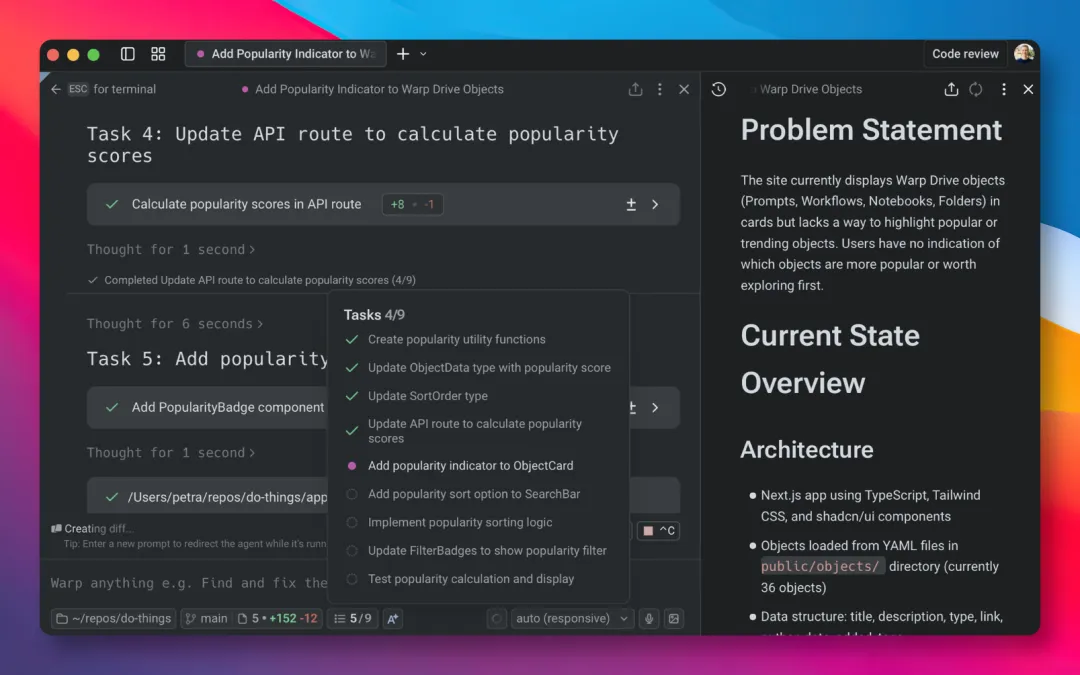Go back with arrow beside ESC
The image size is (1080, 675).
(56, 89)
